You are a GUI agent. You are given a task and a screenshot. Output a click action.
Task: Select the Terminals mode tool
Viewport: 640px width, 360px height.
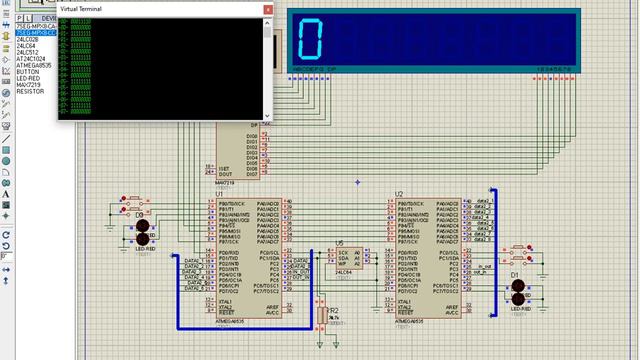[6, 49]
